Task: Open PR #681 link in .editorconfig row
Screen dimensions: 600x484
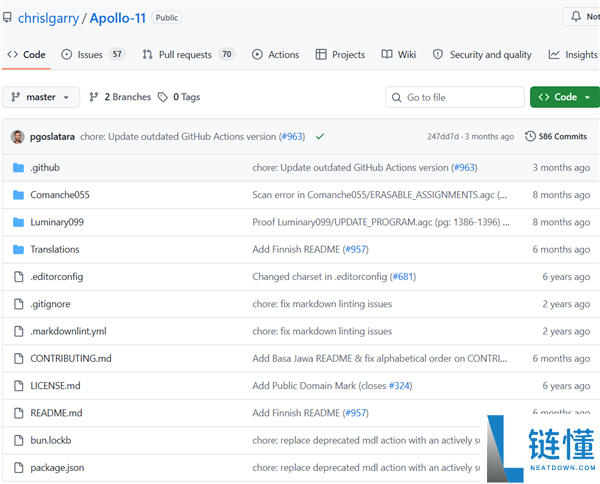Action: (403, 277)
